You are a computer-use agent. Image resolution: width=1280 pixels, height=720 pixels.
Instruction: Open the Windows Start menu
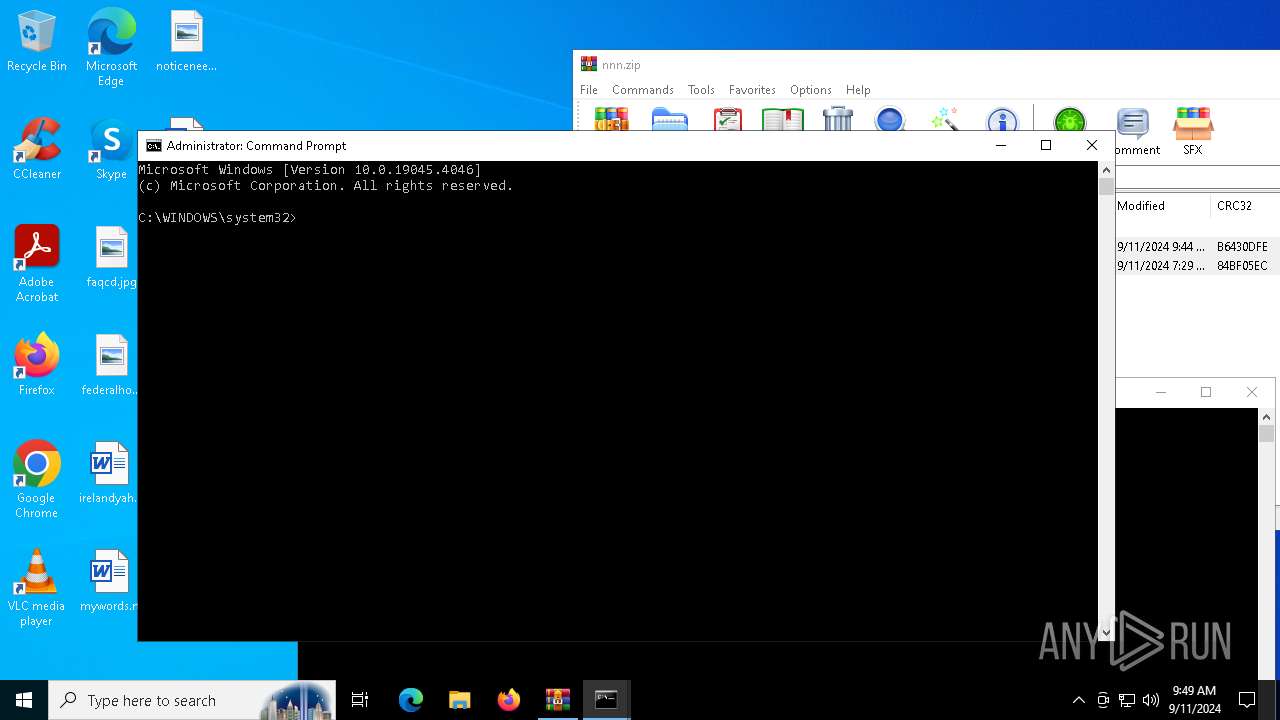(24, 700)
